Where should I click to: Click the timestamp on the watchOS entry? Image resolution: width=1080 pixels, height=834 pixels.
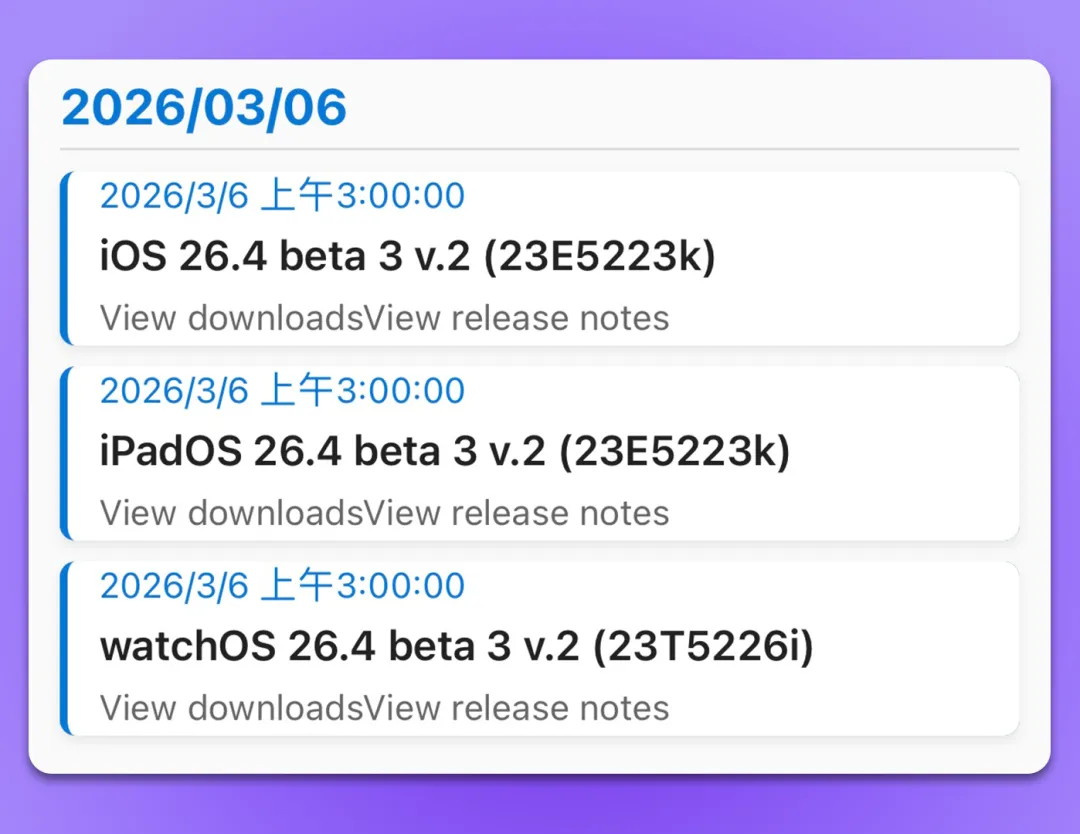point(282,586)
